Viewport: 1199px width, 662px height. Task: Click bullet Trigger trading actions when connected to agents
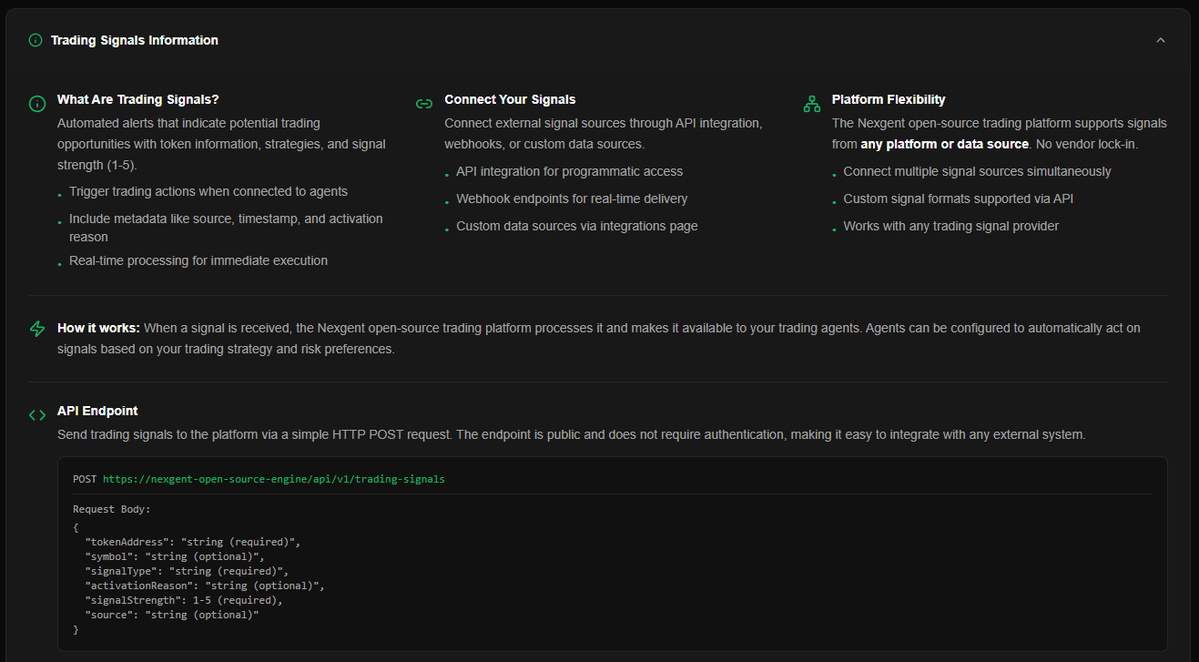pos(208,192)
